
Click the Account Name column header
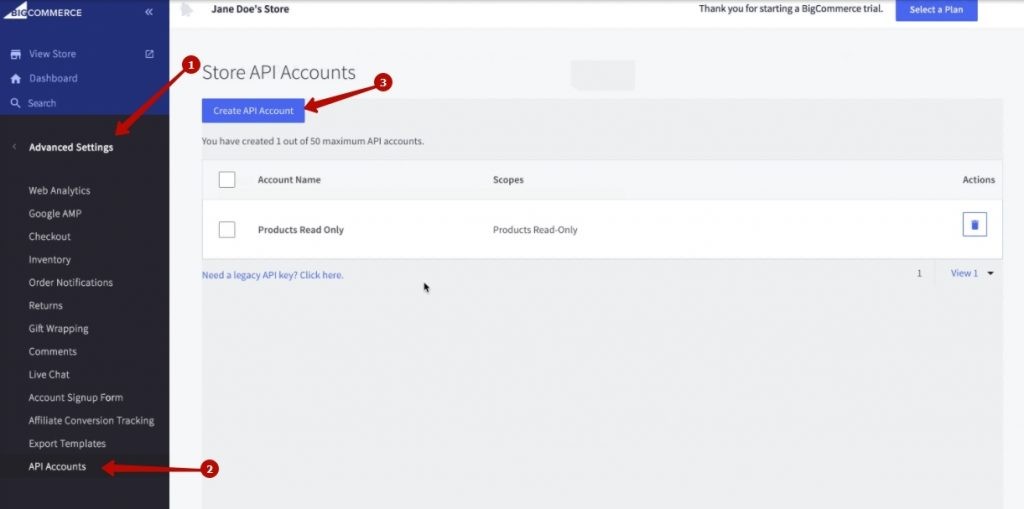(289, 180)
